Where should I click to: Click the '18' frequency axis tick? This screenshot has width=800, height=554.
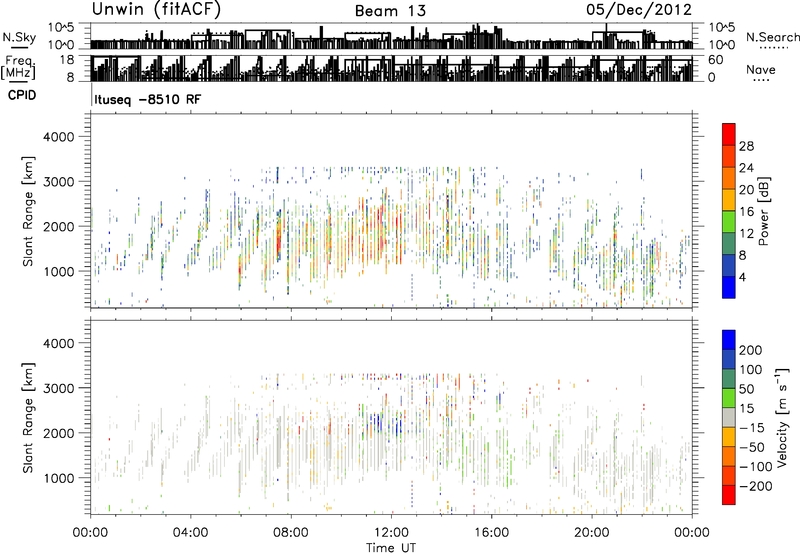point(67,60)
